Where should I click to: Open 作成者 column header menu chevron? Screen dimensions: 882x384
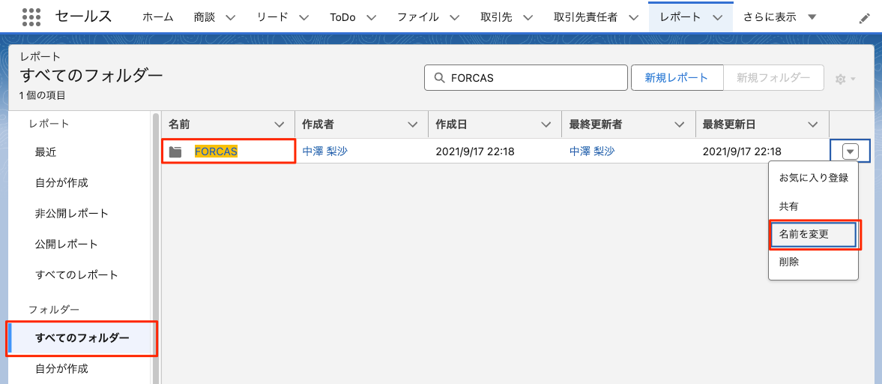(x=413, y=124)
